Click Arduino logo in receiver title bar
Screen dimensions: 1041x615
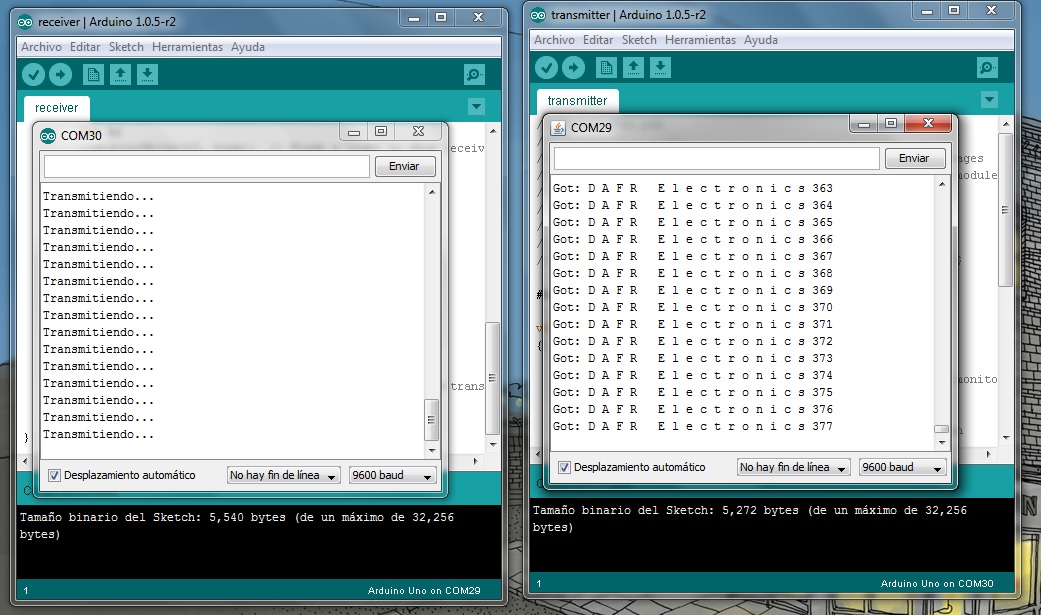tap(25, 22)
